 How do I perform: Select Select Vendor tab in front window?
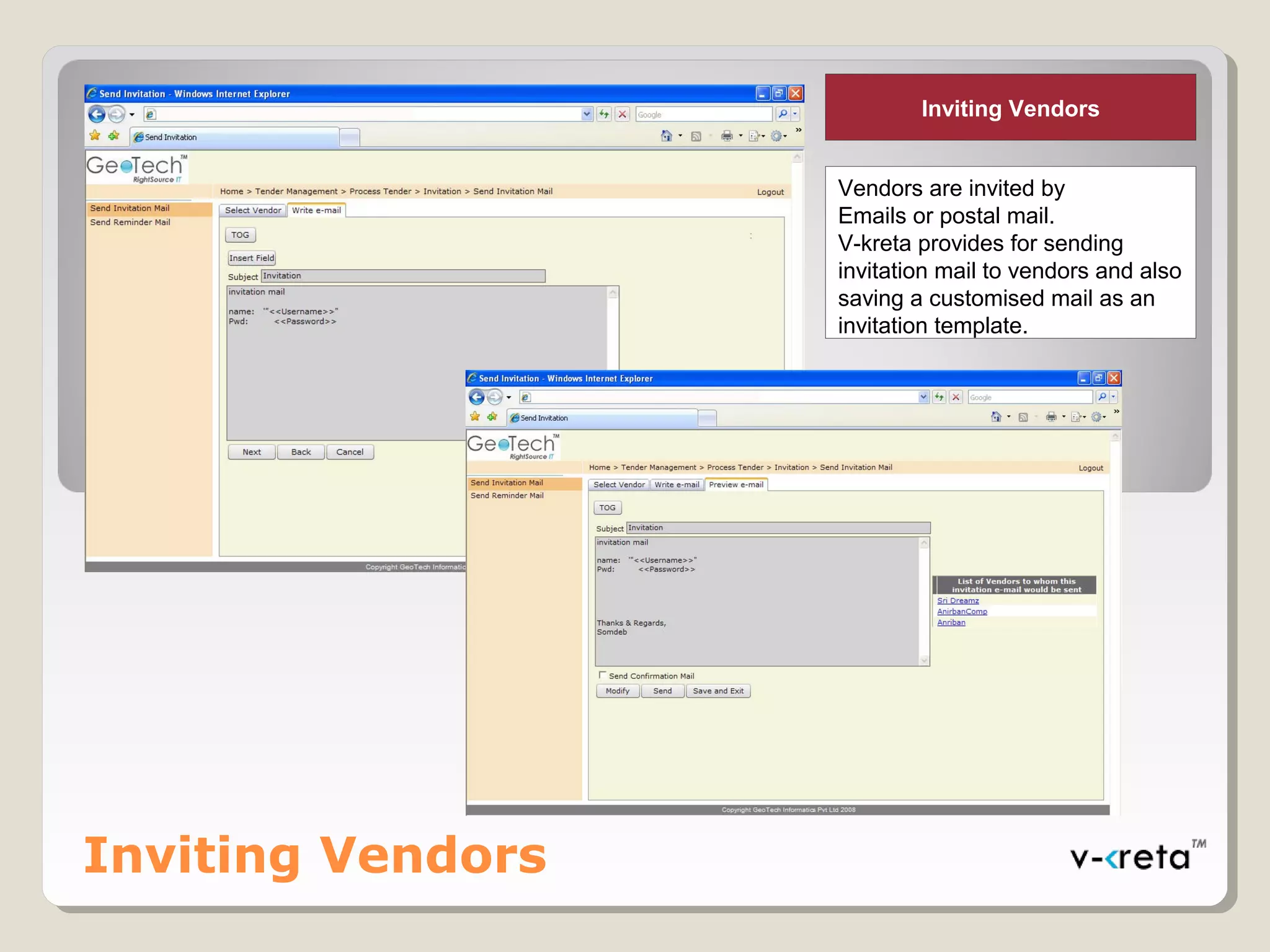pyautogui.click(x=619, y=485)
